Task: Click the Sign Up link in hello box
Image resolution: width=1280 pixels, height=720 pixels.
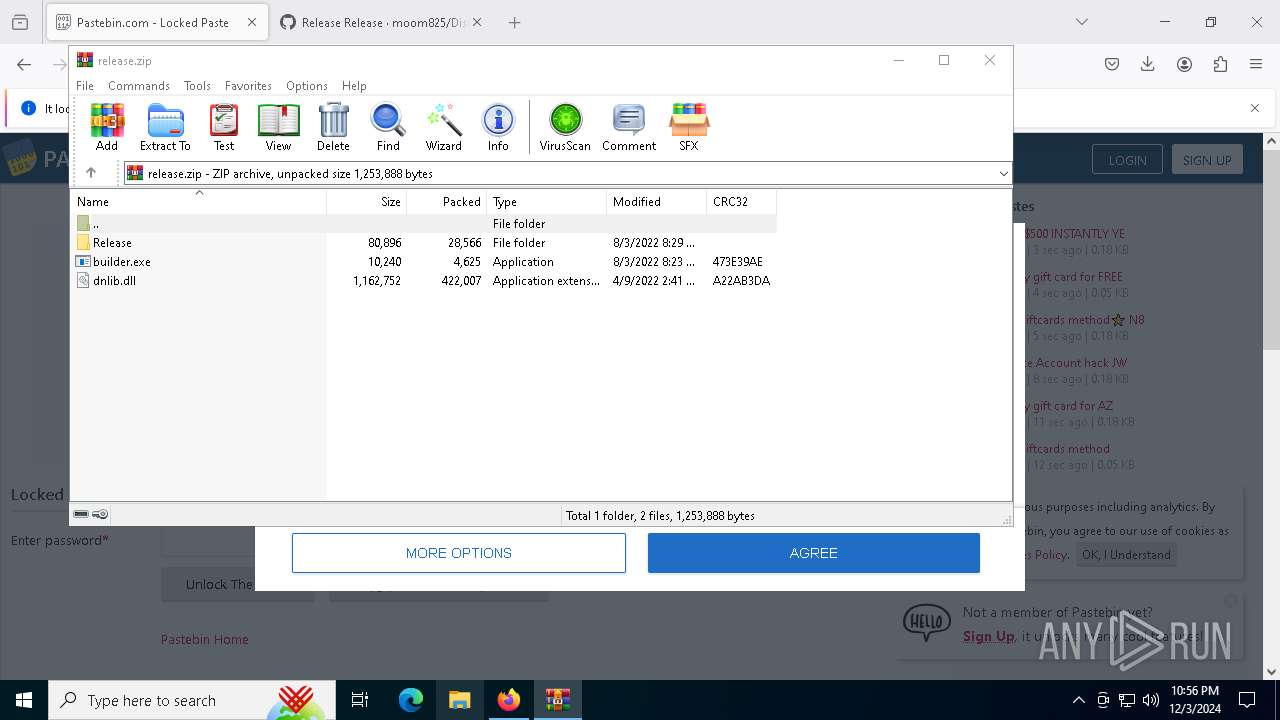Action: point(989,636)
